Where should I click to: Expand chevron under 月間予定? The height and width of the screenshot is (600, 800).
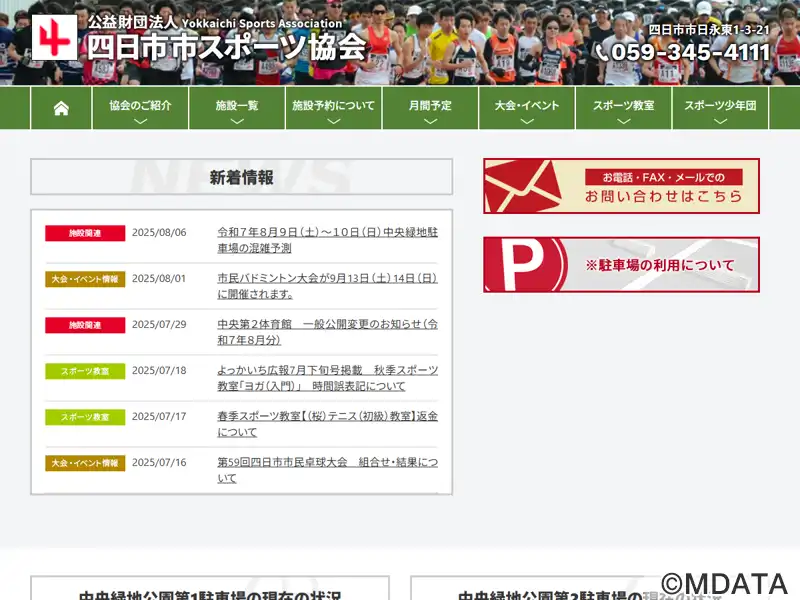point(430,121)
